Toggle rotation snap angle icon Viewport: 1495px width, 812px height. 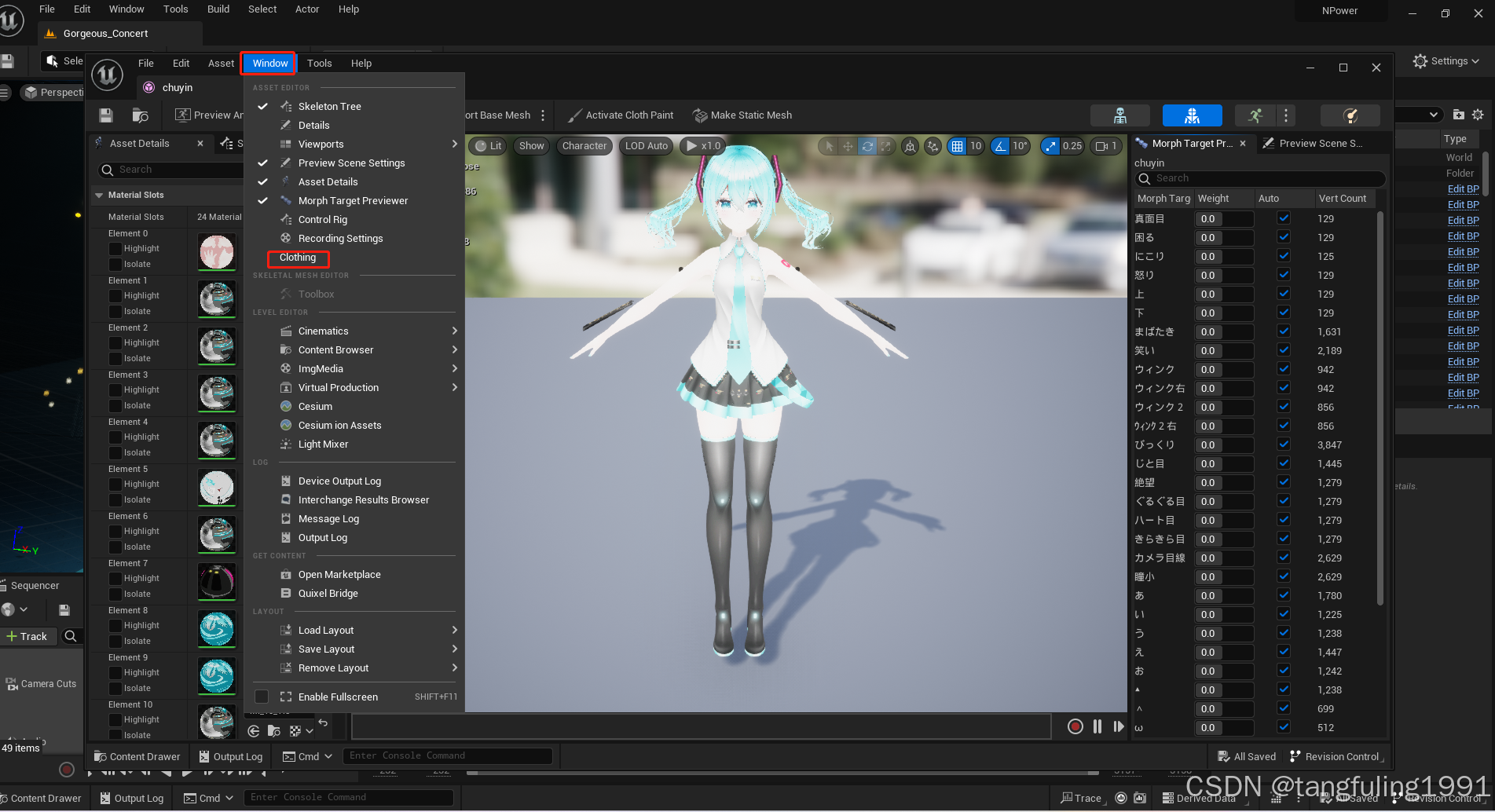[x=999, y=146]
